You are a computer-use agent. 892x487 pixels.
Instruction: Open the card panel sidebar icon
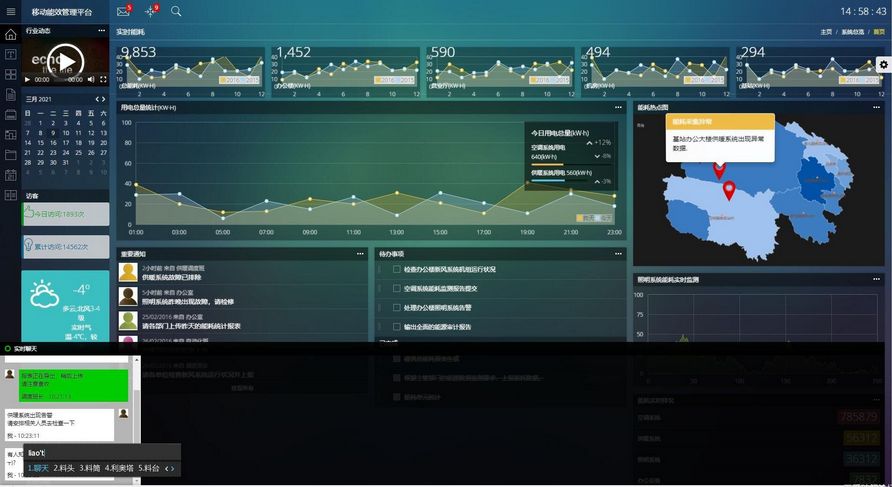pyautogui.click(x=10, y=114)
